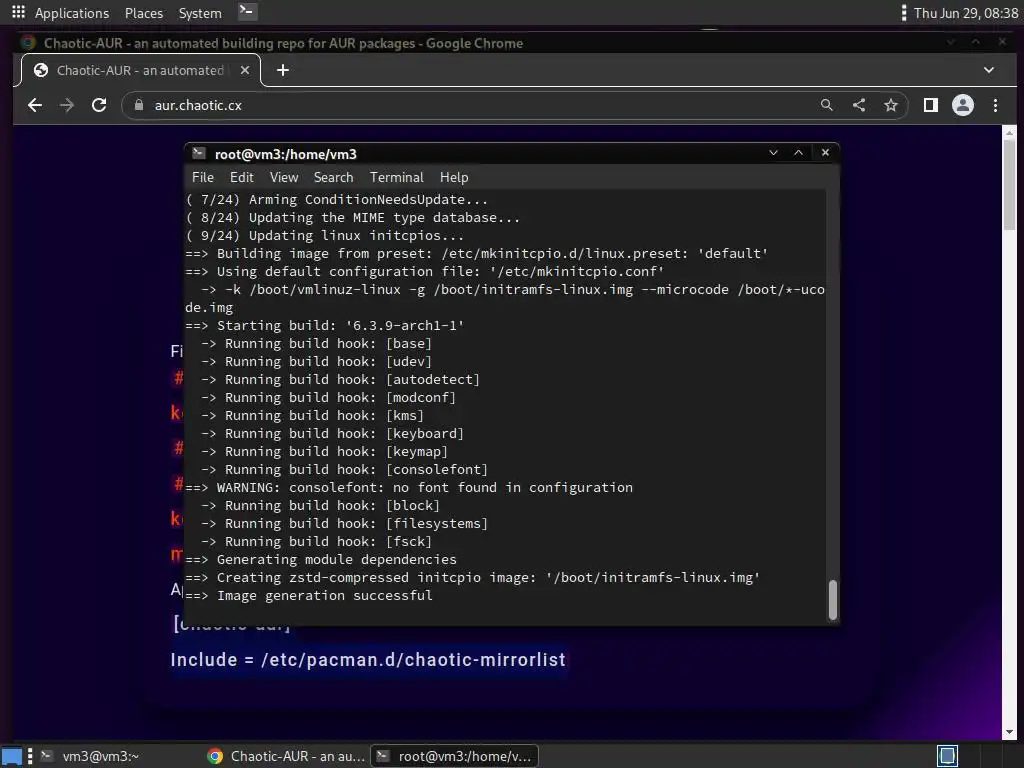Click 'Updating the MIME type database' line
Viewport: 1024px width, 768px height.
point(353,218)
